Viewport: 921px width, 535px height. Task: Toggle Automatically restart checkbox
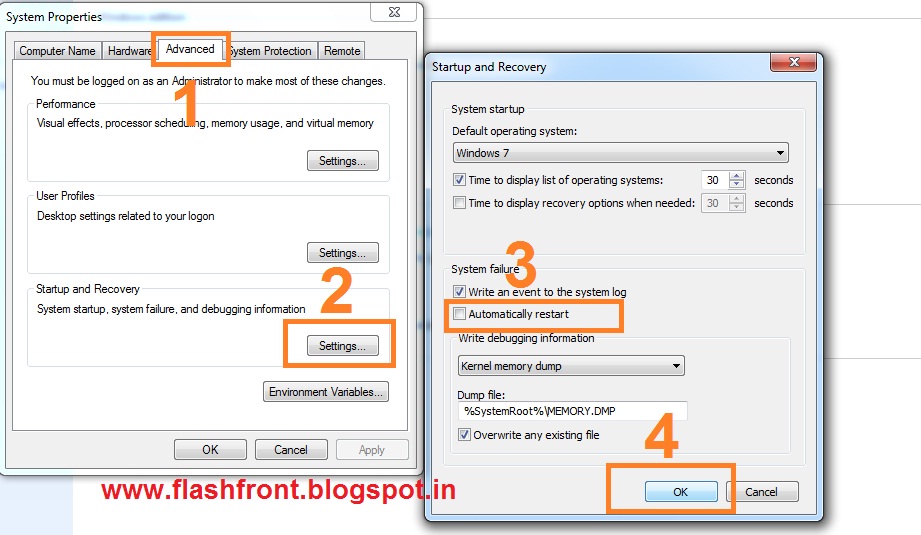pos(459,314)
